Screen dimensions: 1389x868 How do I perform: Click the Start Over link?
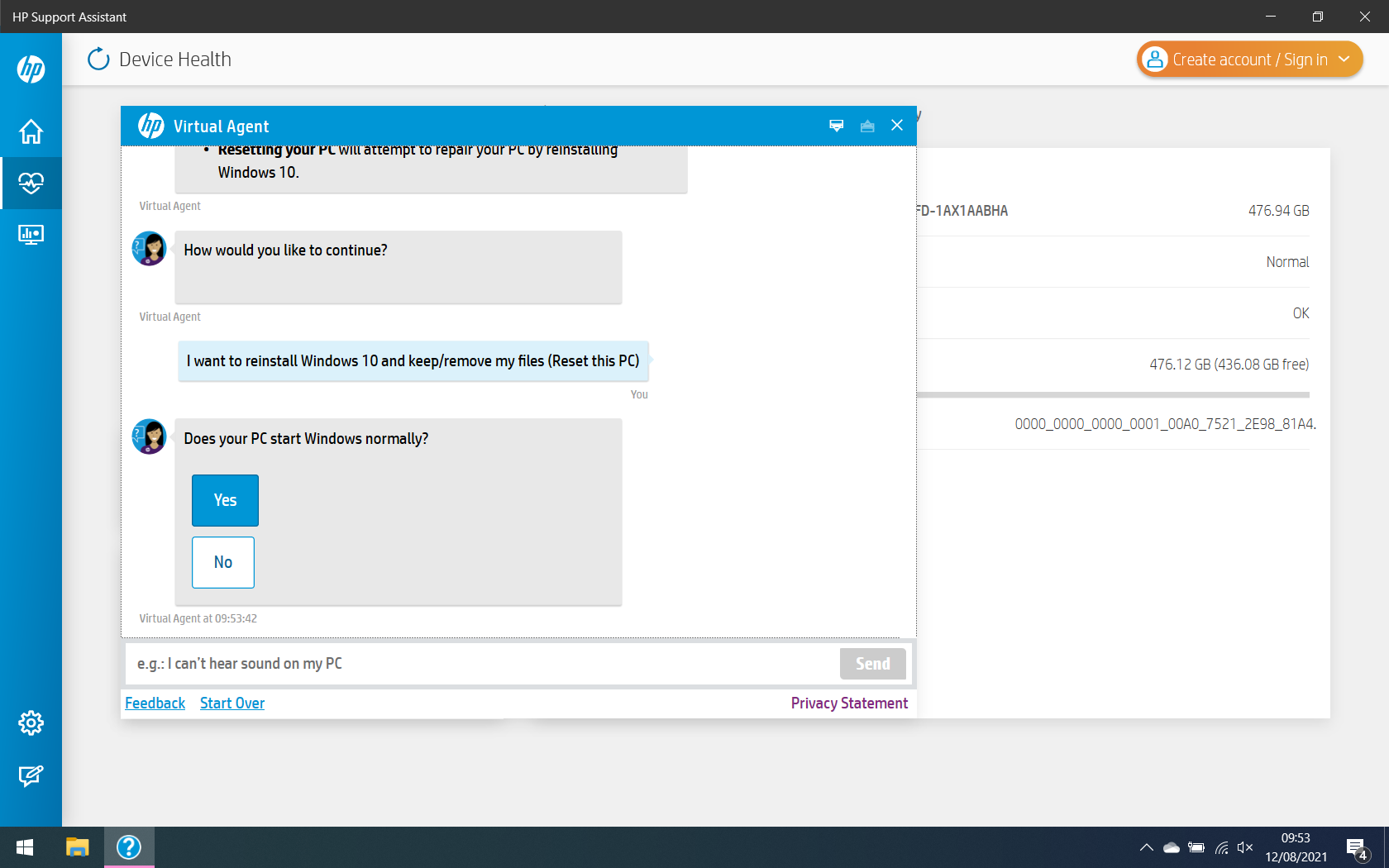point(232,703)
